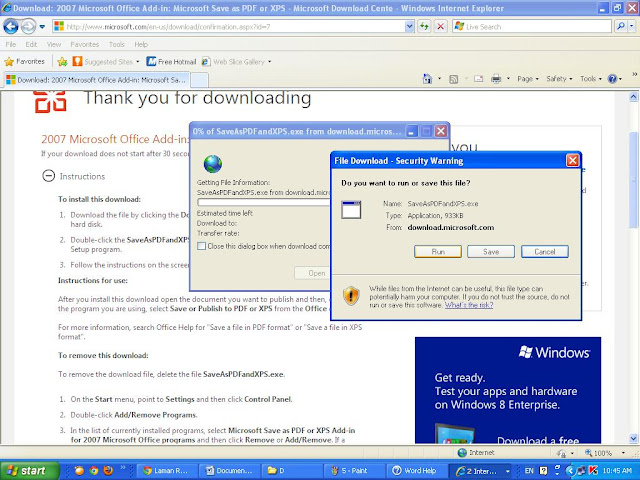Click Save in the Security Warning dialog
The image size is (640, 480).
[x=491, y=251]
